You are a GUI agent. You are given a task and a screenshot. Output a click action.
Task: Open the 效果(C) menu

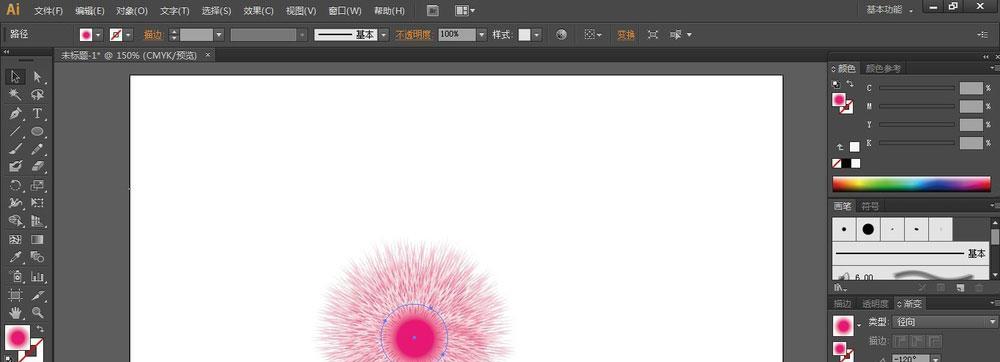tap(259, 11)
